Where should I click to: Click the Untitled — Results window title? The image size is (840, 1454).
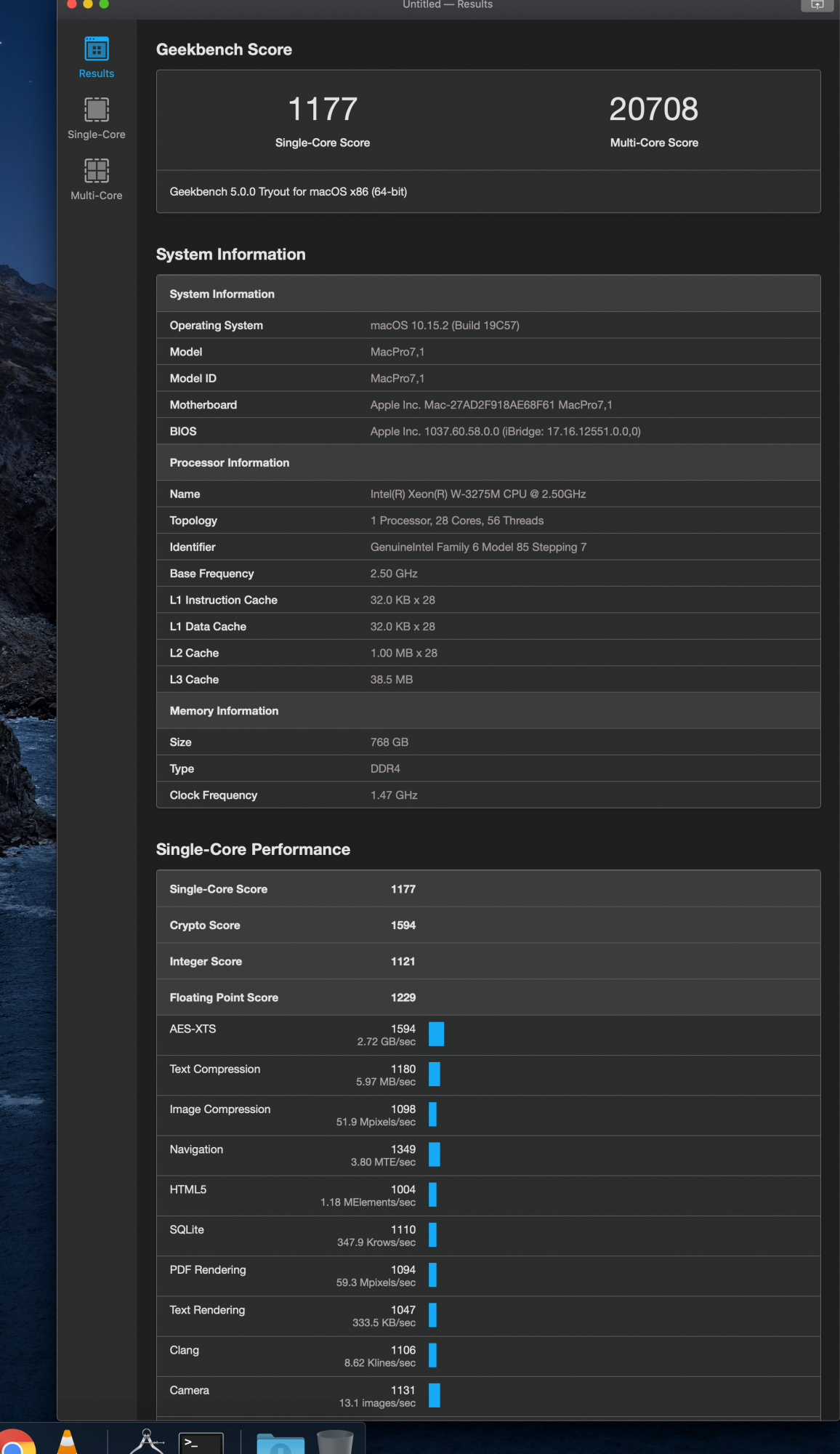pyautogui.click(x=448, y=4)
